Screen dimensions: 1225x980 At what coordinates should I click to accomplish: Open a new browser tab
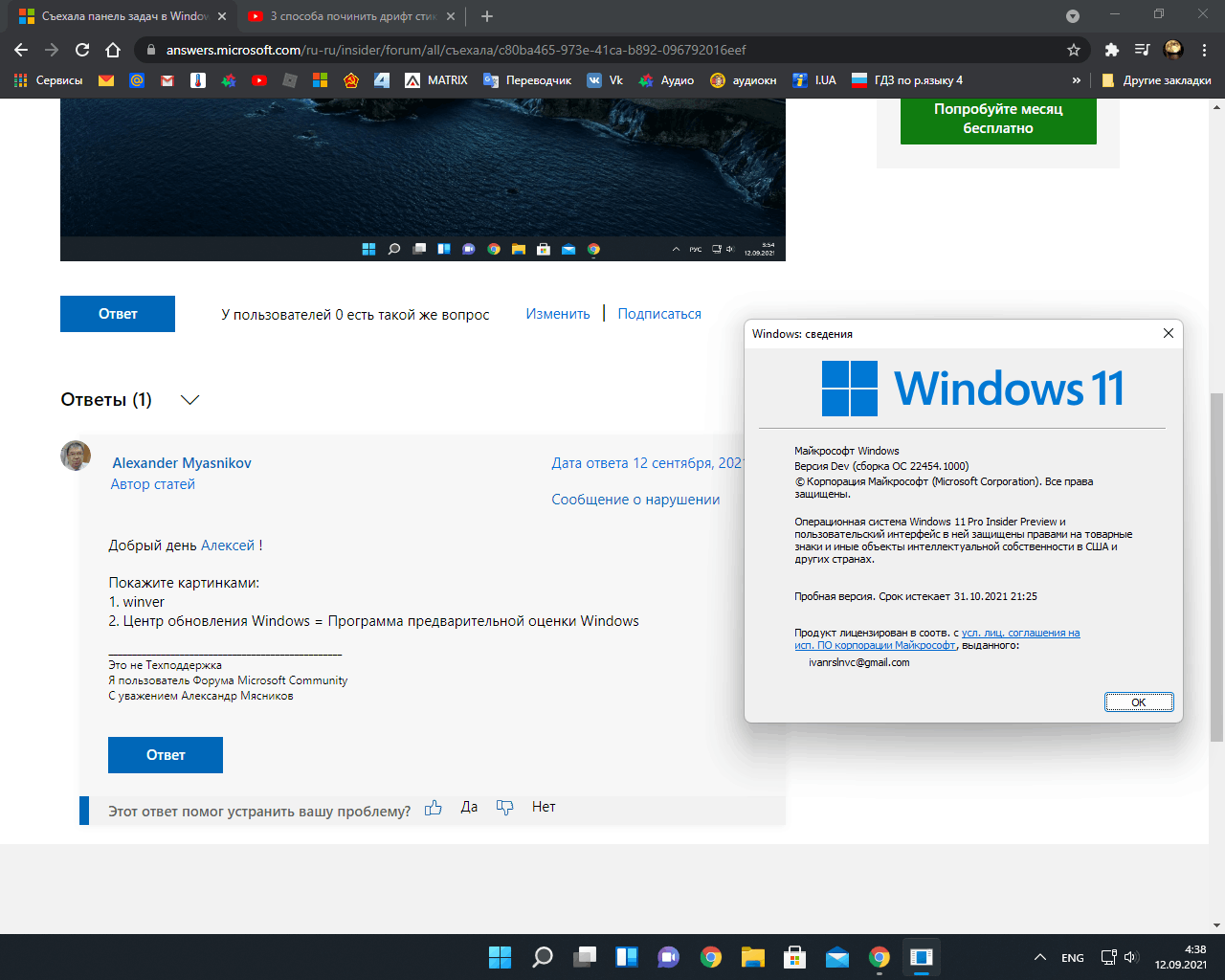(x=487, y=16)
